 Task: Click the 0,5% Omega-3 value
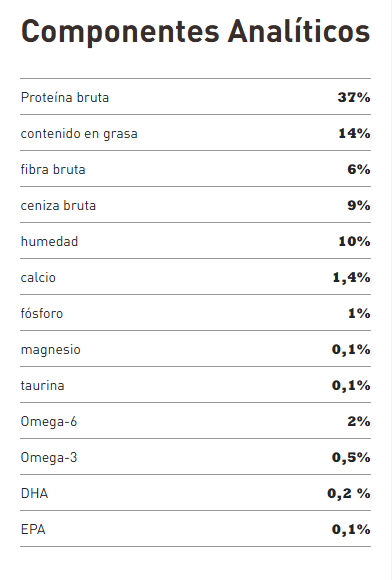tap(351, 457)
